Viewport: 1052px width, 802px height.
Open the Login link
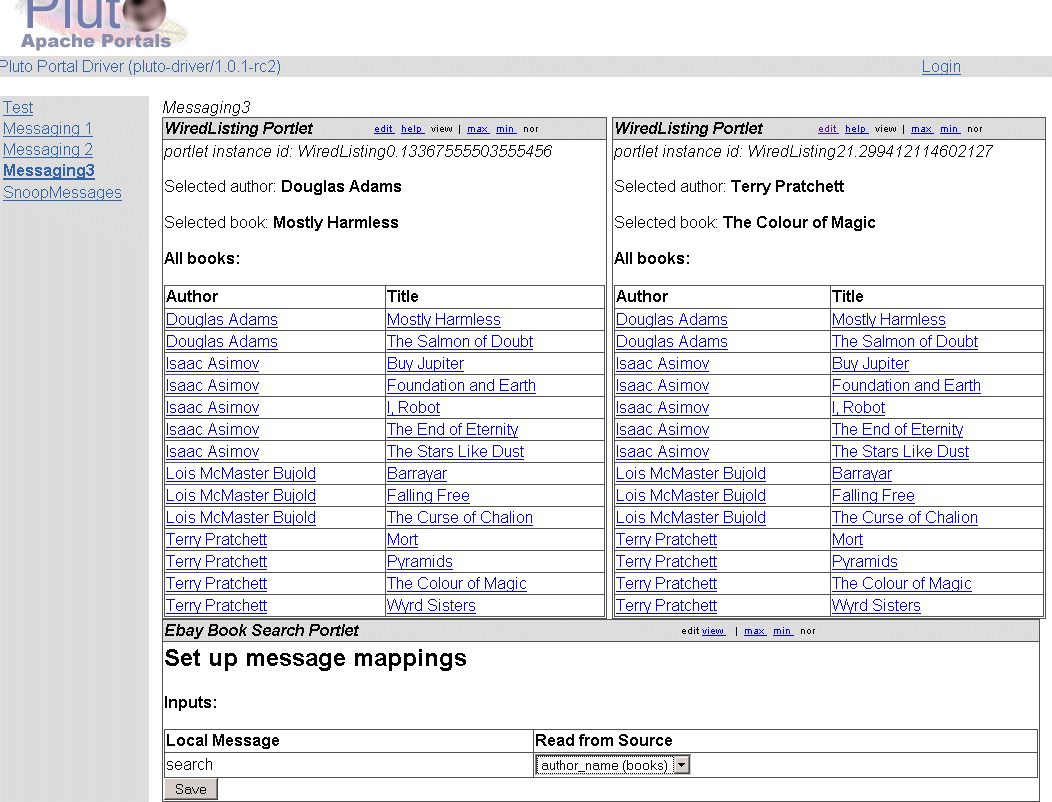coord(941,66)
